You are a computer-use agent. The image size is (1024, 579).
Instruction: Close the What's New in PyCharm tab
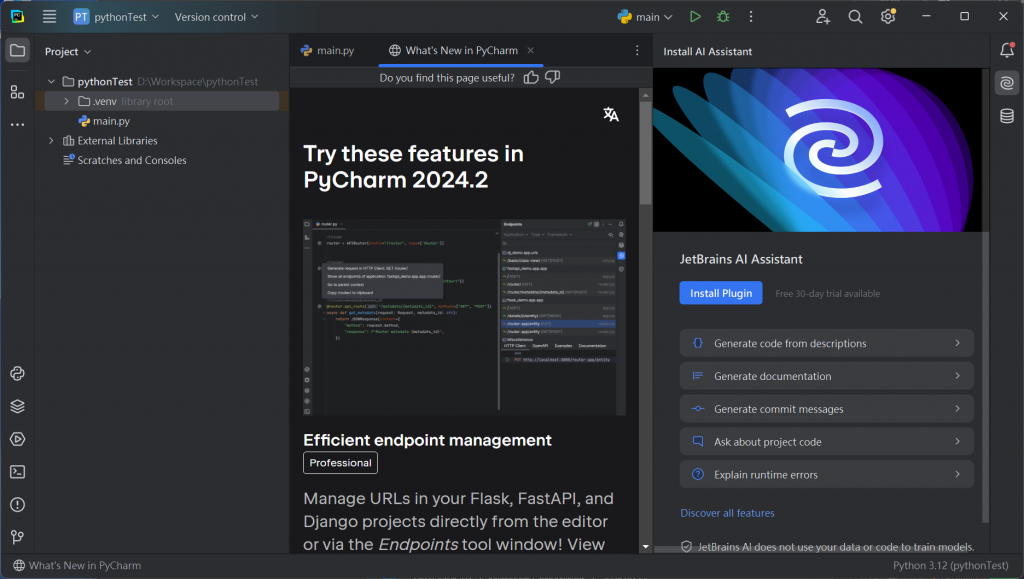coord(531,50)
